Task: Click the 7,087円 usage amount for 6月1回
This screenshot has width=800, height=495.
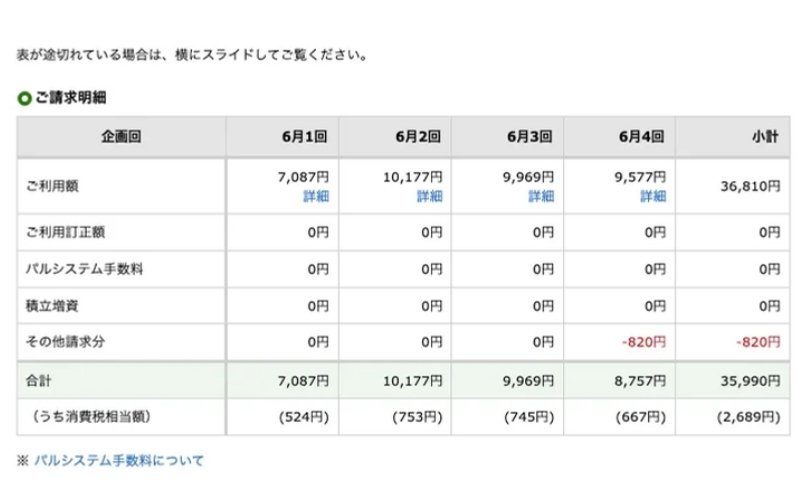Action: click(x=303, y=178)
